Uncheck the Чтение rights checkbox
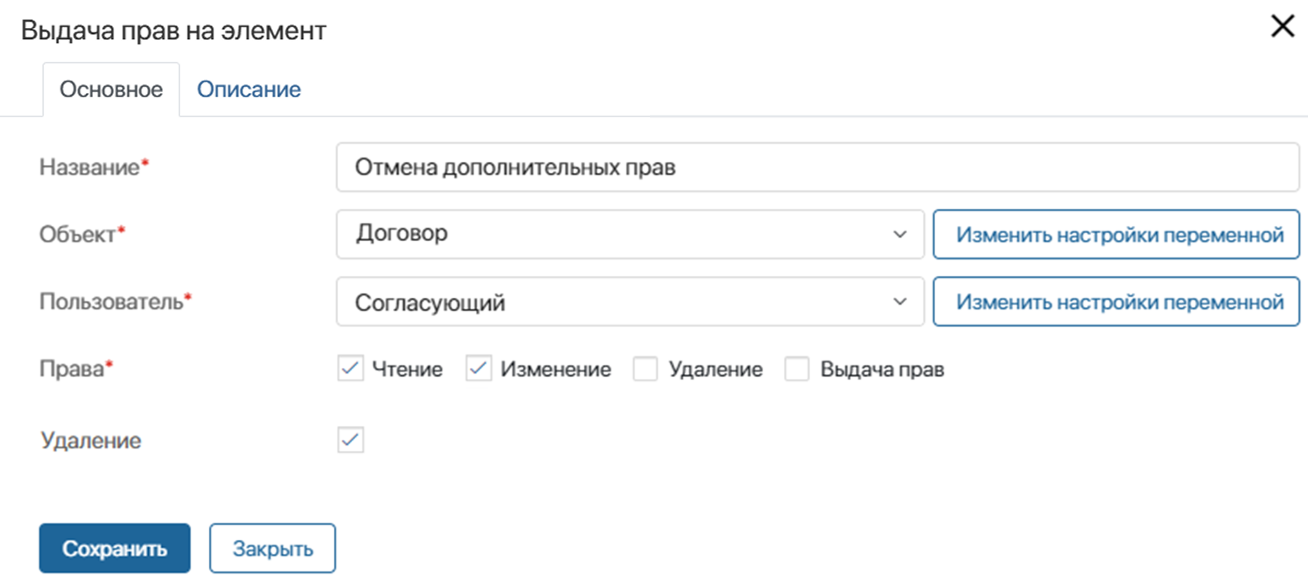 pos(350,369)
